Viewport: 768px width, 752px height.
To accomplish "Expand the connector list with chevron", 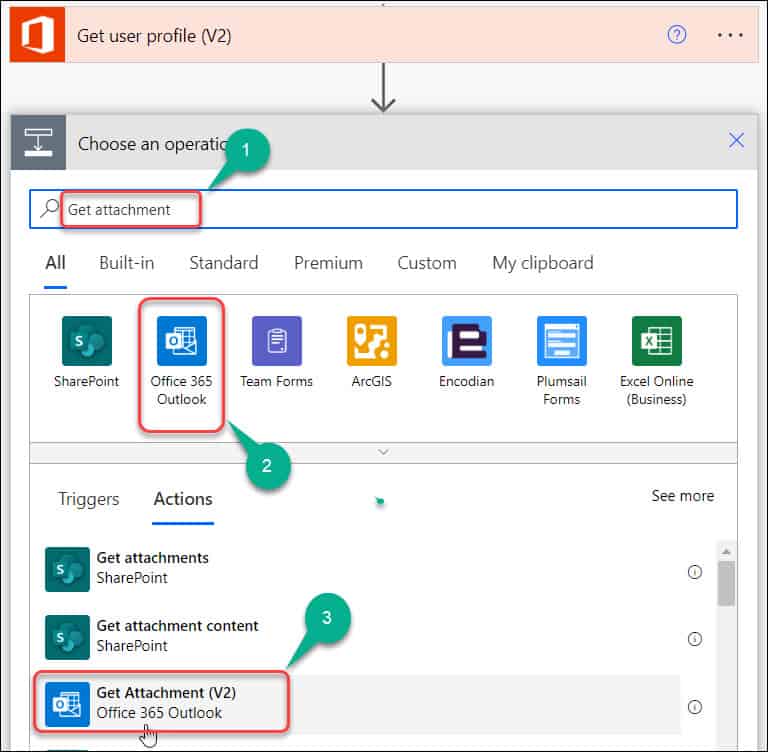I will 384,452.
